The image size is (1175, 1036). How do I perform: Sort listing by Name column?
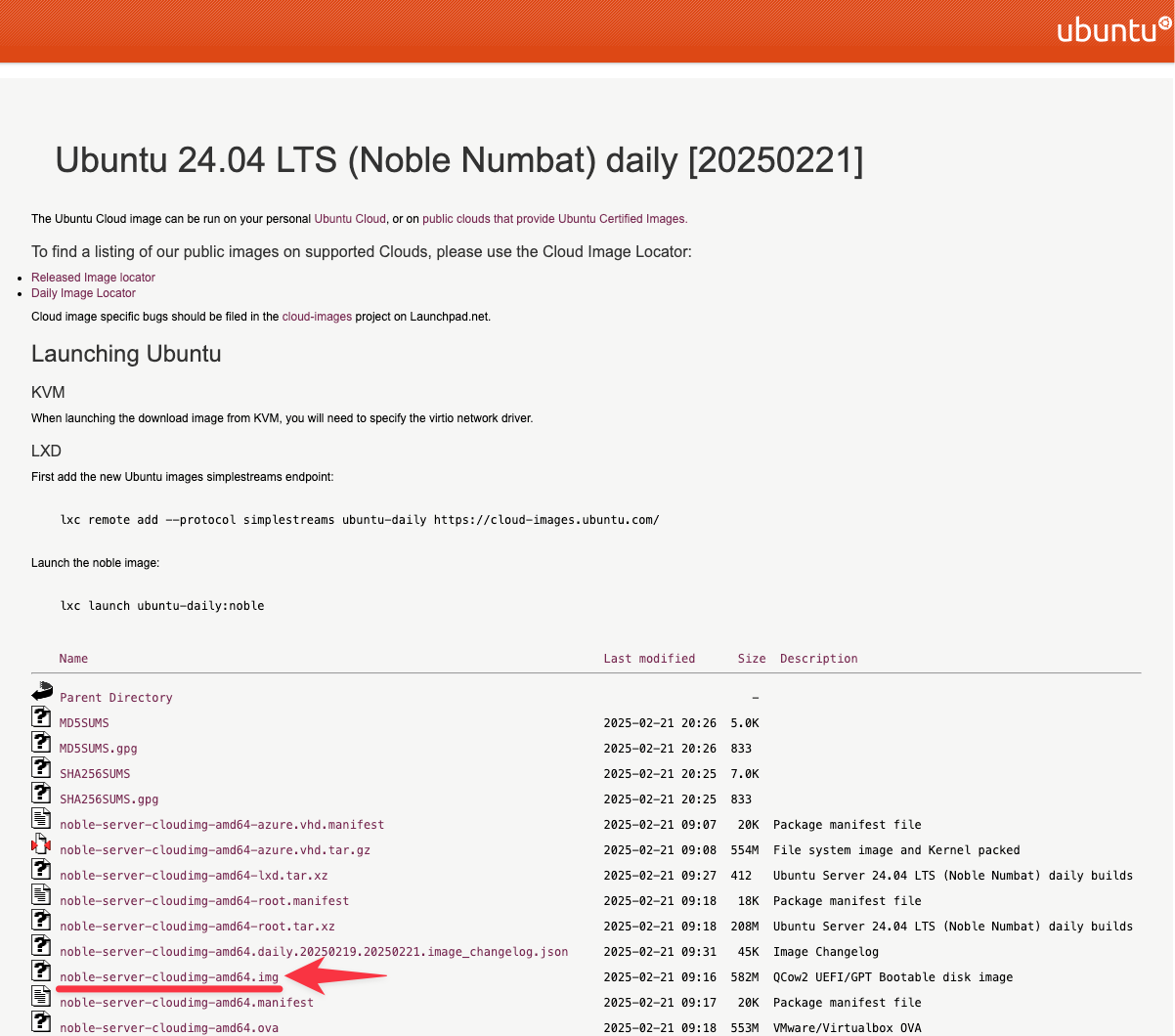(73, 659)
